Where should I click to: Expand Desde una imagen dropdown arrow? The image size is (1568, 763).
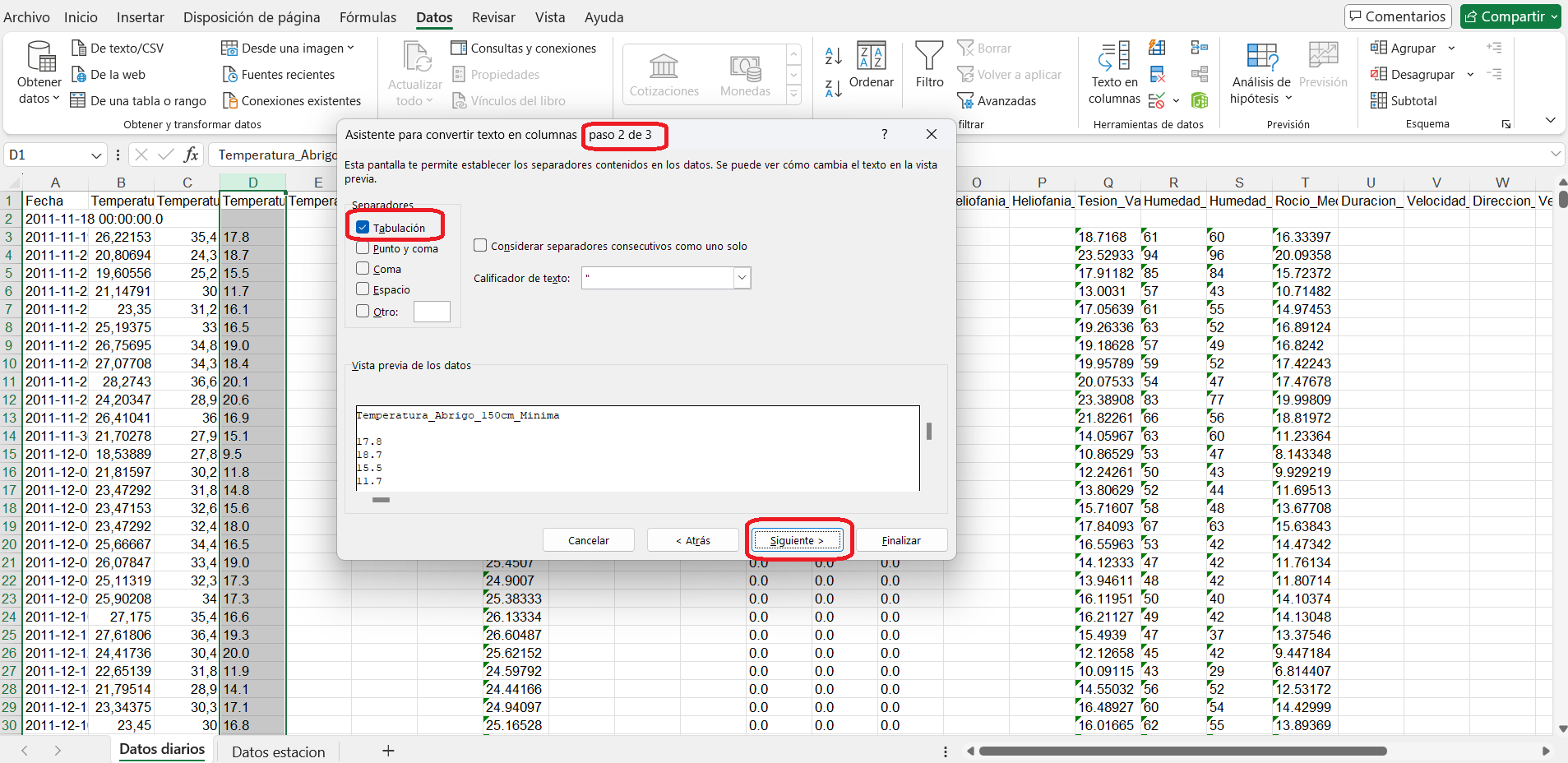coord(351,48)
